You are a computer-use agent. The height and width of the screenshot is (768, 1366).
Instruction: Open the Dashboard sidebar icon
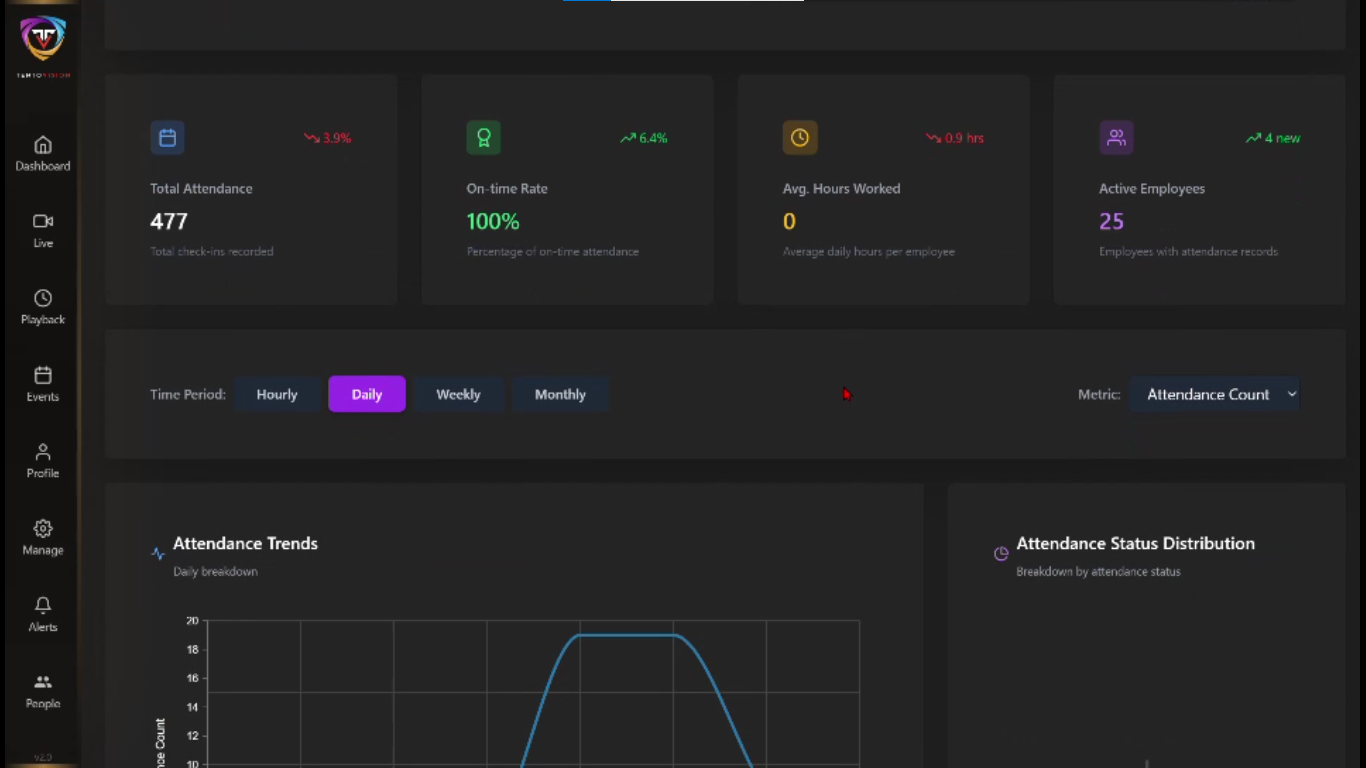(43, 145)
